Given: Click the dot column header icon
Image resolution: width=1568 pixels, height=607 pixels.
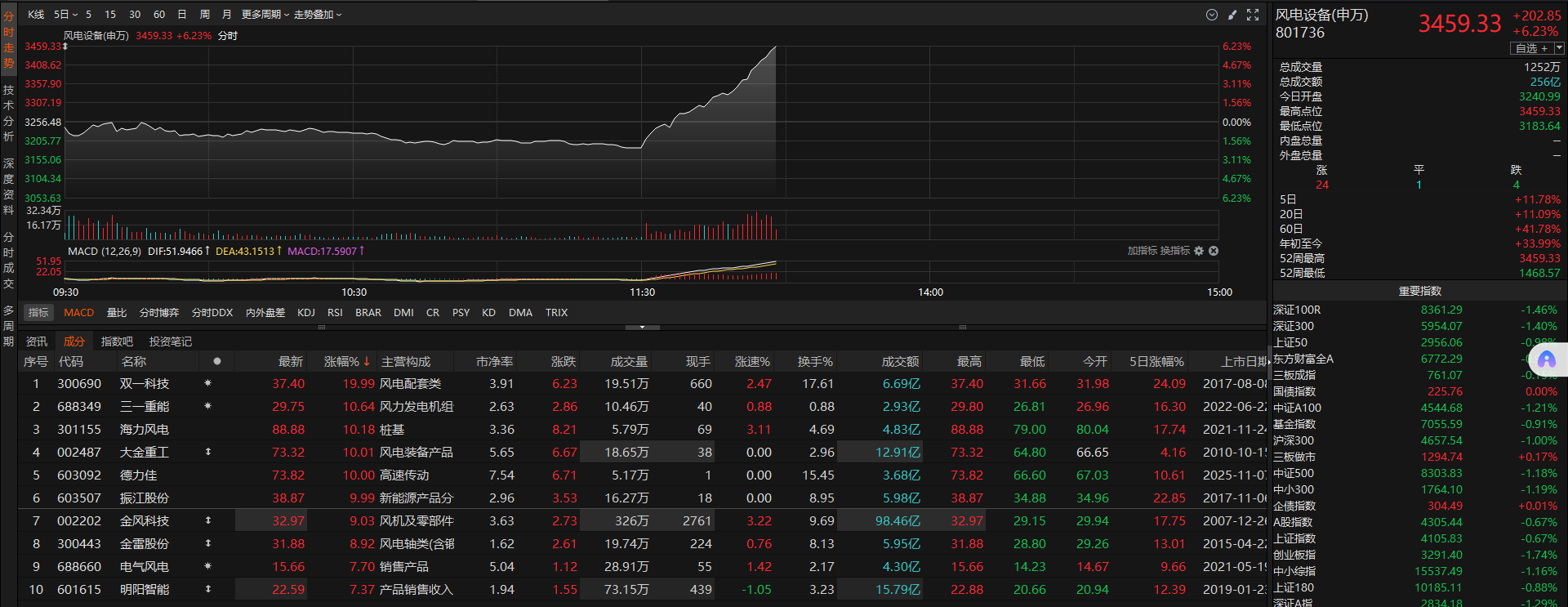Looking at the screenshot, I should point(216,361).
